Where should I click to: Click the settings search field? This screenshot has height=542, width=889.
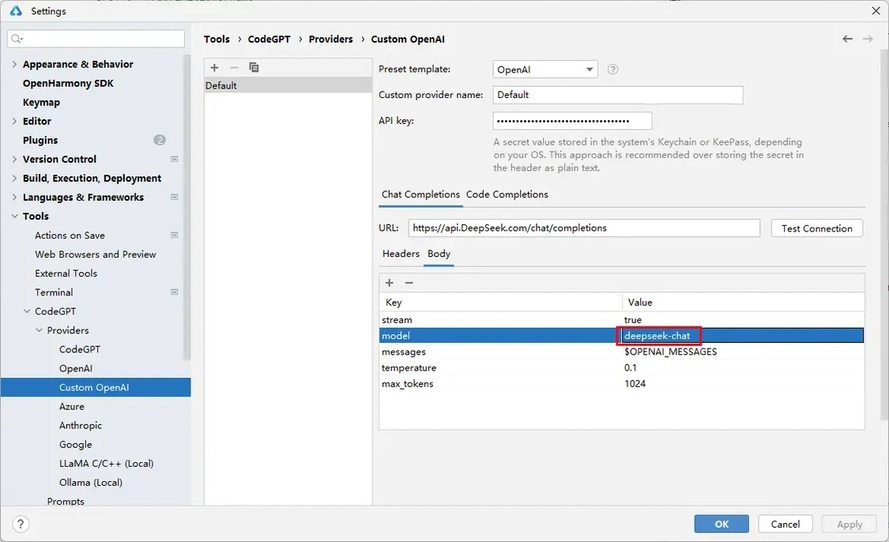(97, 39)
